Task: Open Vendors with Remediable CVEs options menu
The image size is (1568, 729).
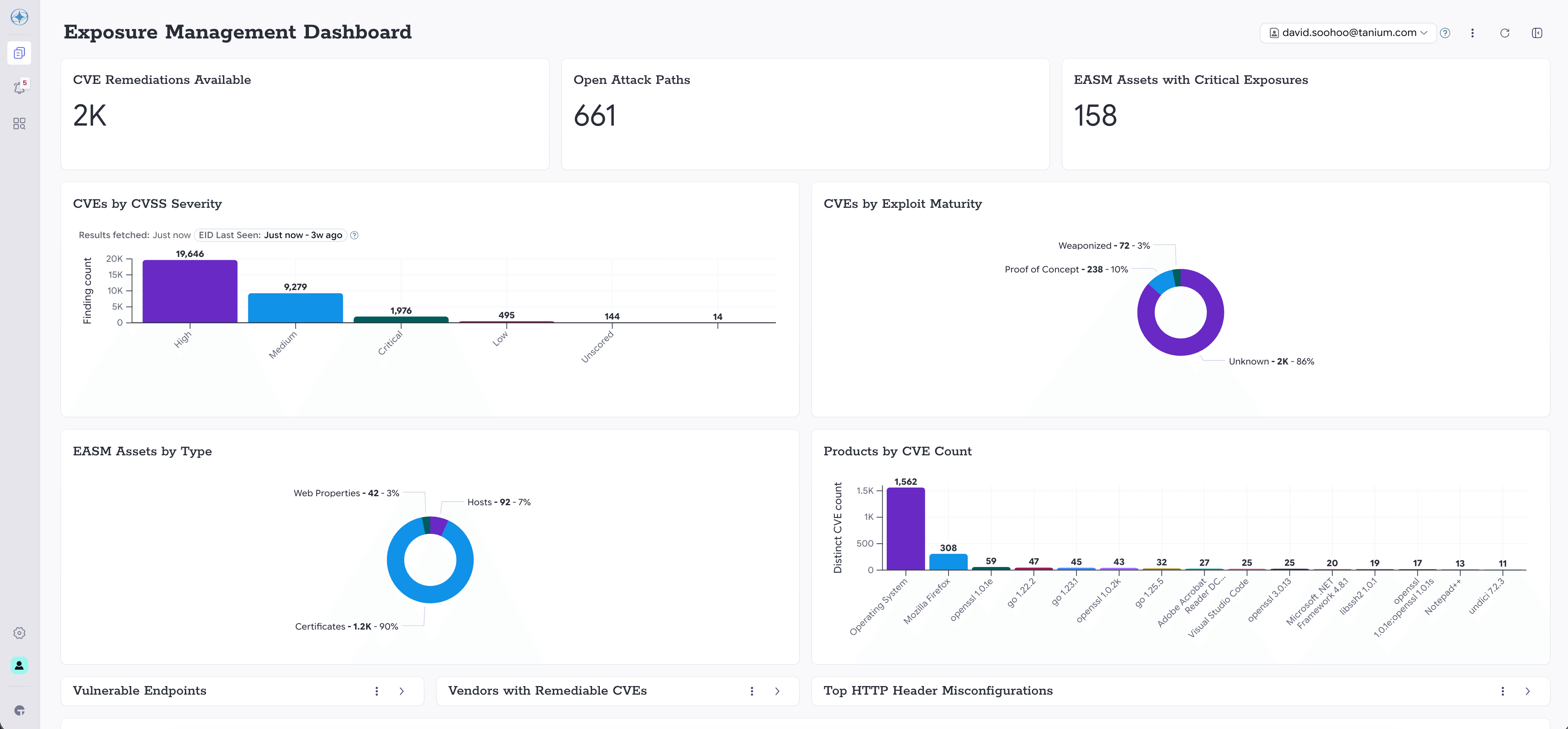Action: click(x=752, y=691)
